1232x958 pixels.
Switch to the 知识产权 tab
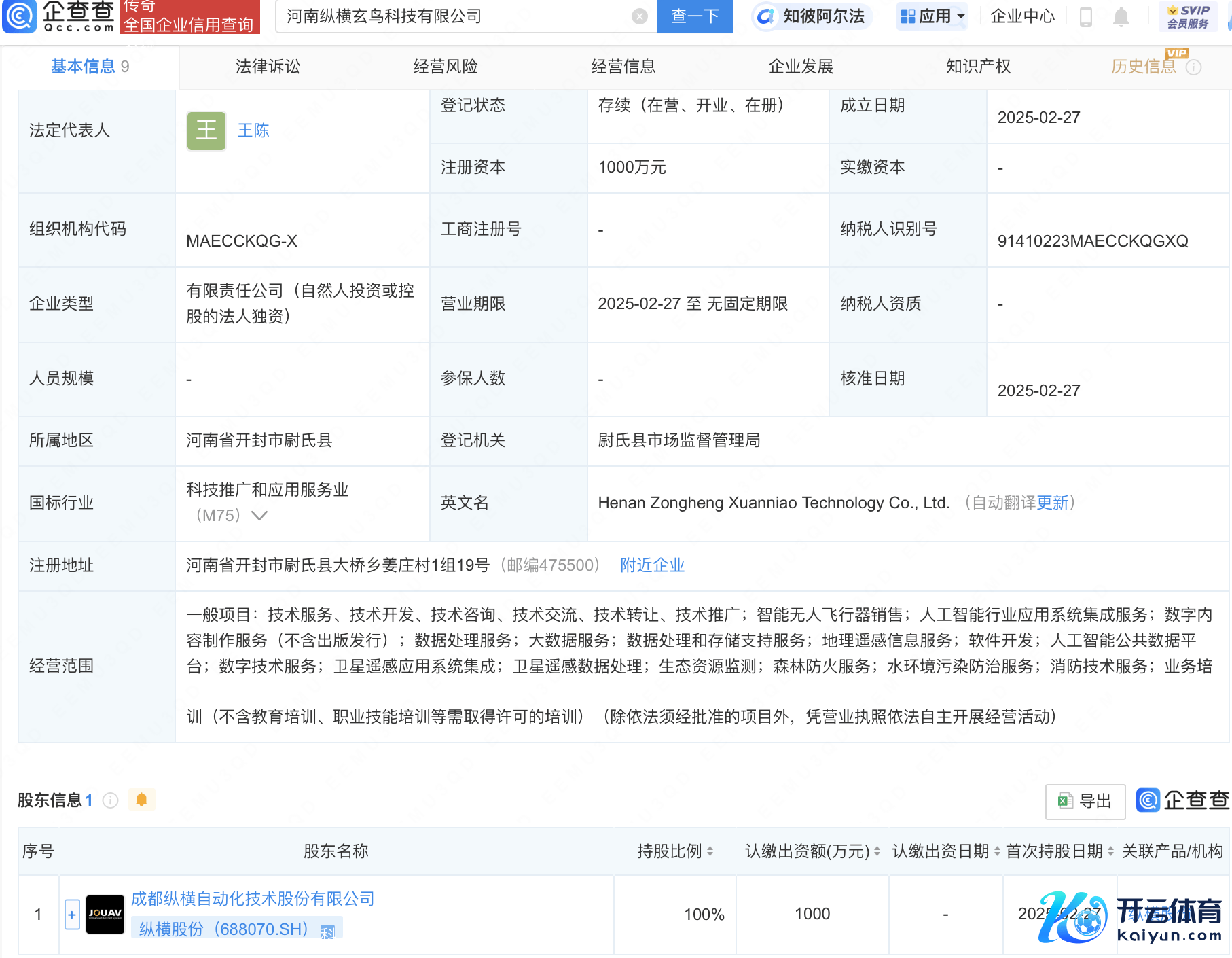[978, 67]
